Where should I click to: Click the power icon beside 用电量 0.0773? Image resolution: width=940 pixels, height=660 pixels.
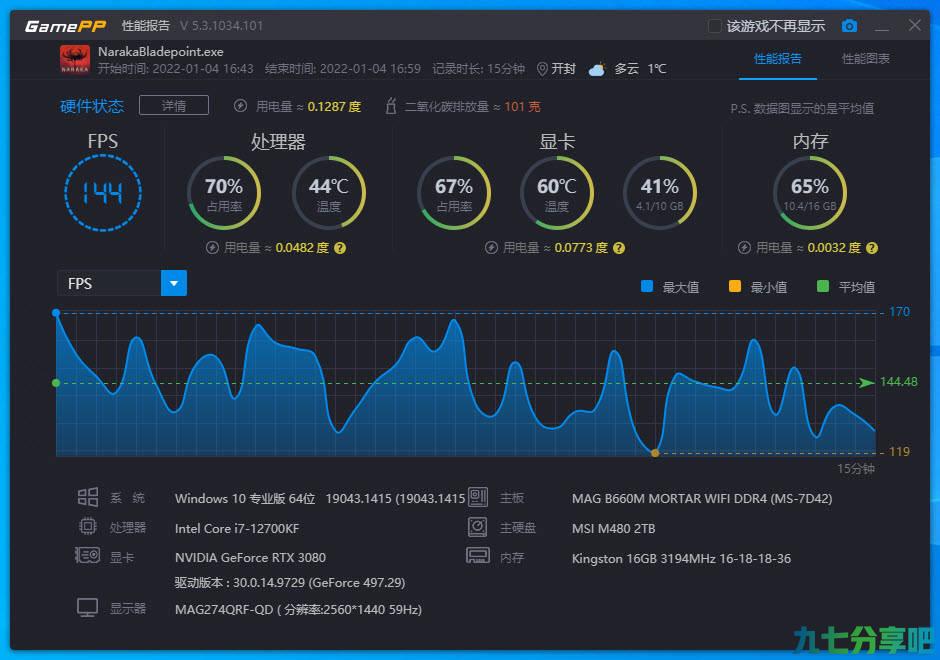click(x=491, y=248)
